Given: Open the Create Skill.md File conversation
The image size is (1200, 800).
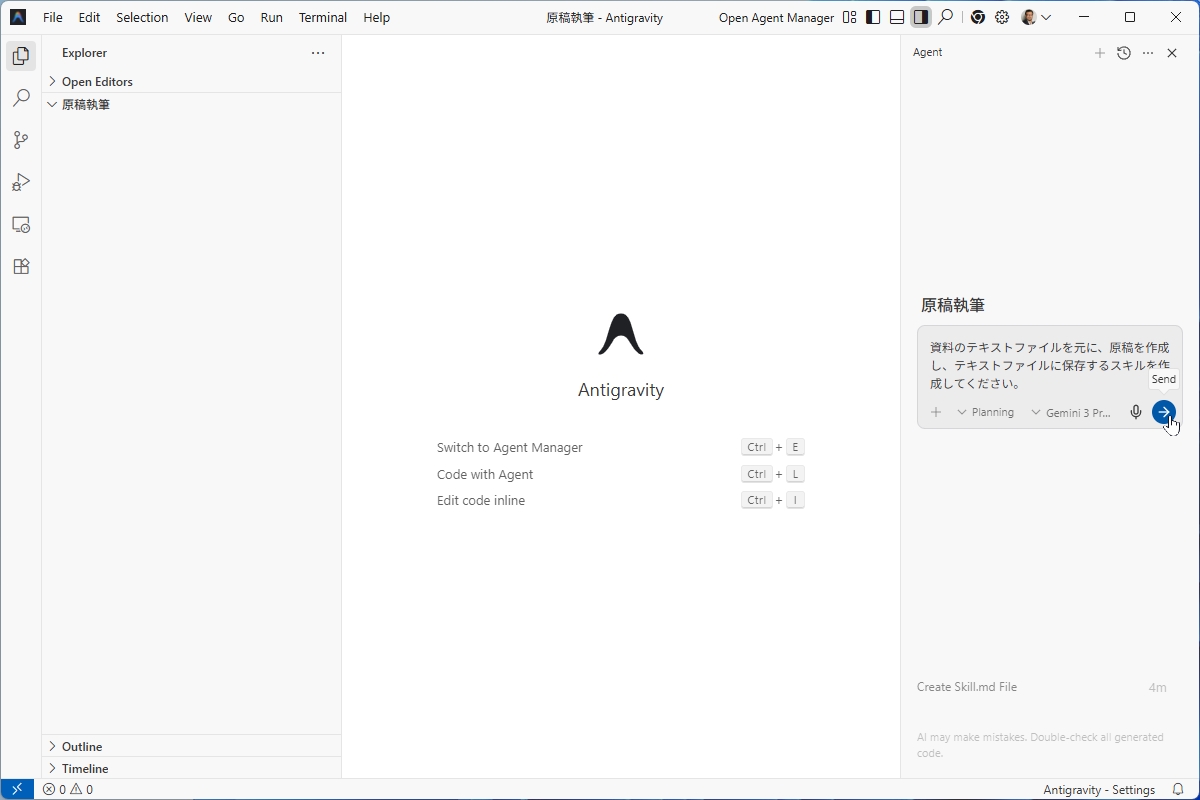Looking at the screenshot, I should pyautogui.click(x=1042, y=687).
